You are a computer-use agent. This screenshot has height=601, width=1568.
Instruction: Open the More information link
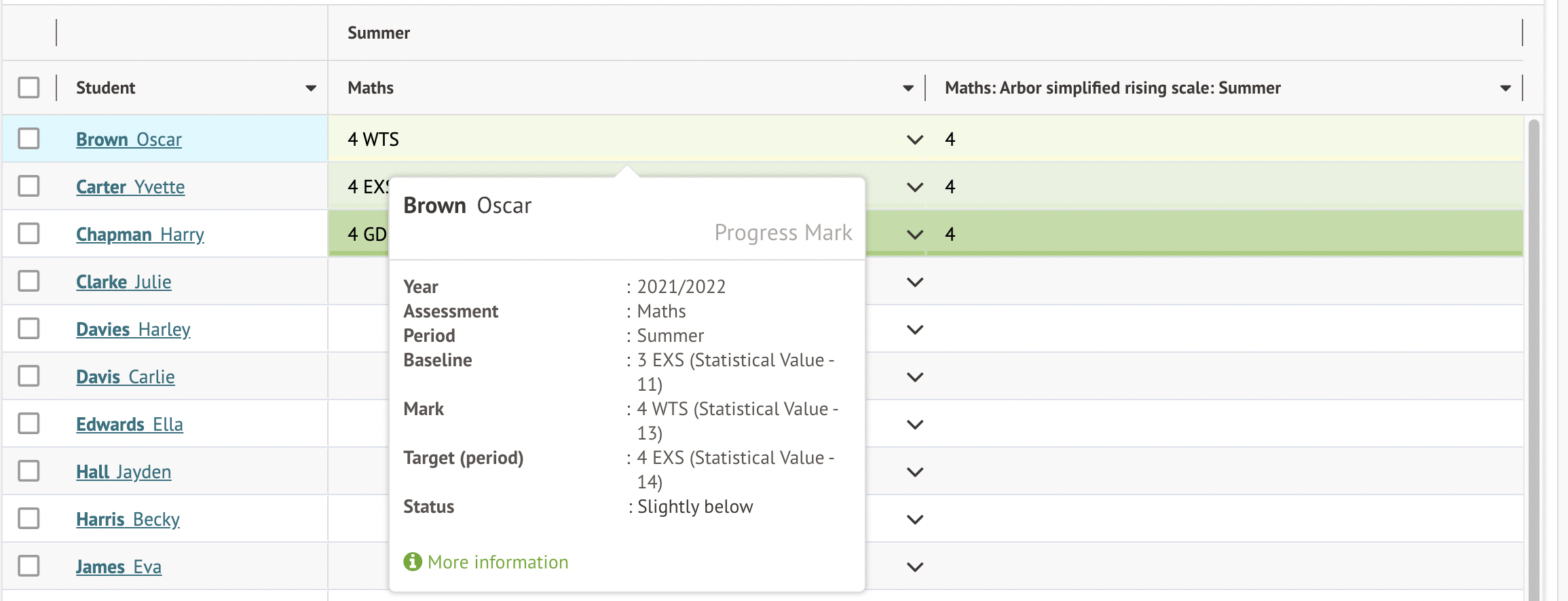[498, 562]
